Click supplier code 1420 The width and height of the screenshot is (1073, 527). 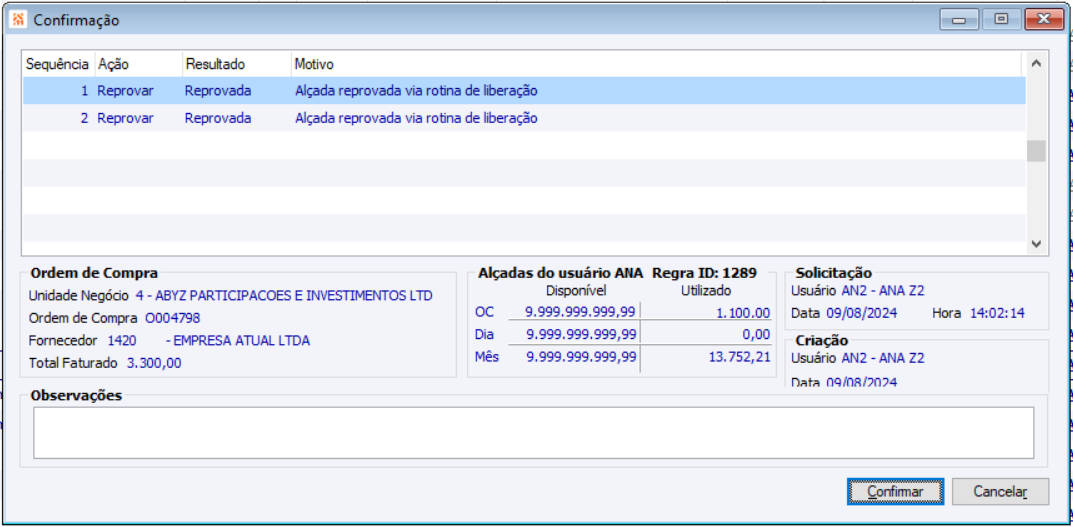pyautogui.click(x=122, y=341)
